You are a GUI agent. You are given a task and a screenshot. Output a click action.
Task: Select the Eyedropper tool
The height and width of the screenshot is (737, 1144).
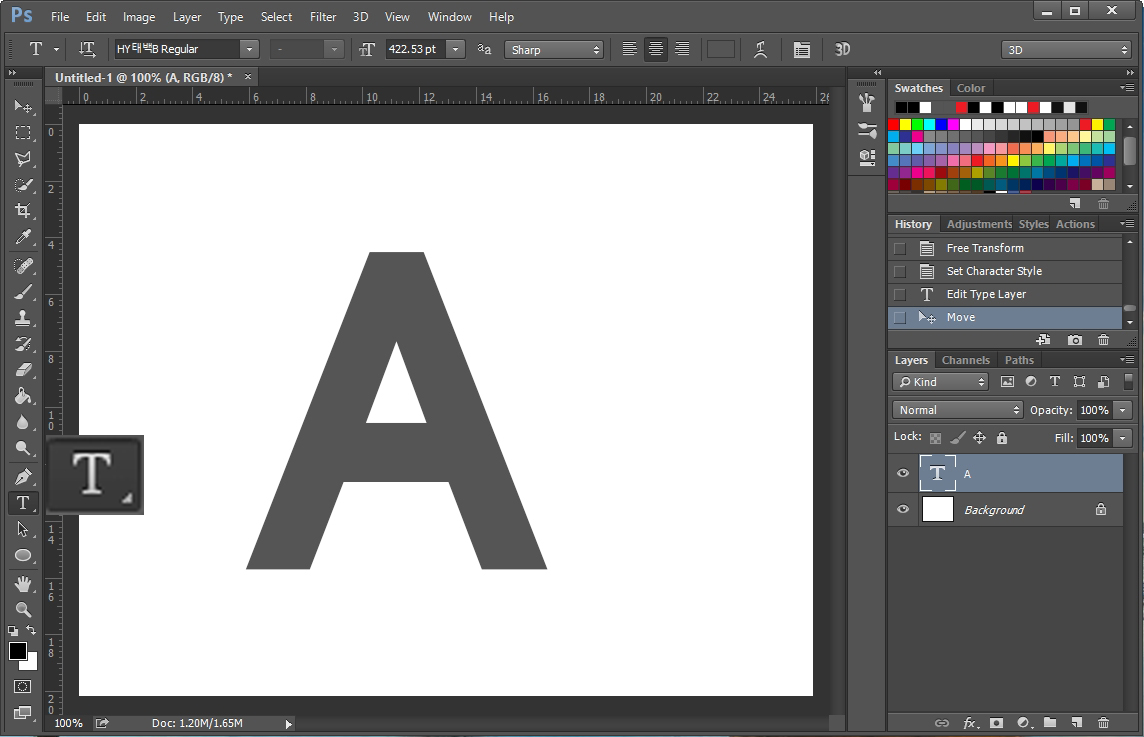point(23,237)
